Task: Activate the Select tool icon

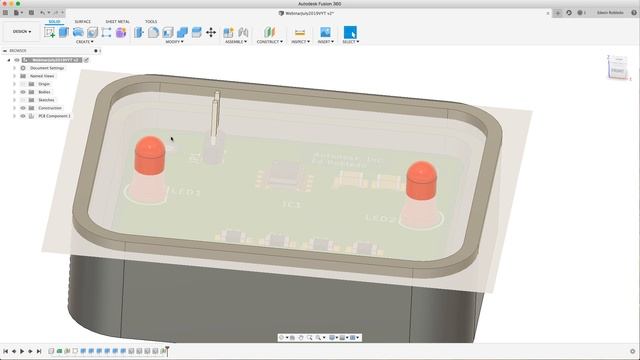Action: tap(350, 32)
